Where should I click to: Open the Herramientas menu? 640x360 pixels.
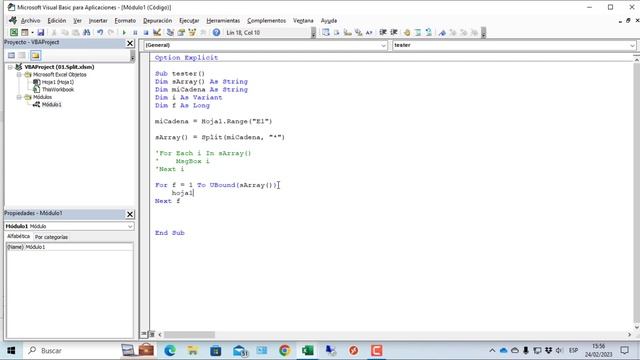(x=223, y=20)
